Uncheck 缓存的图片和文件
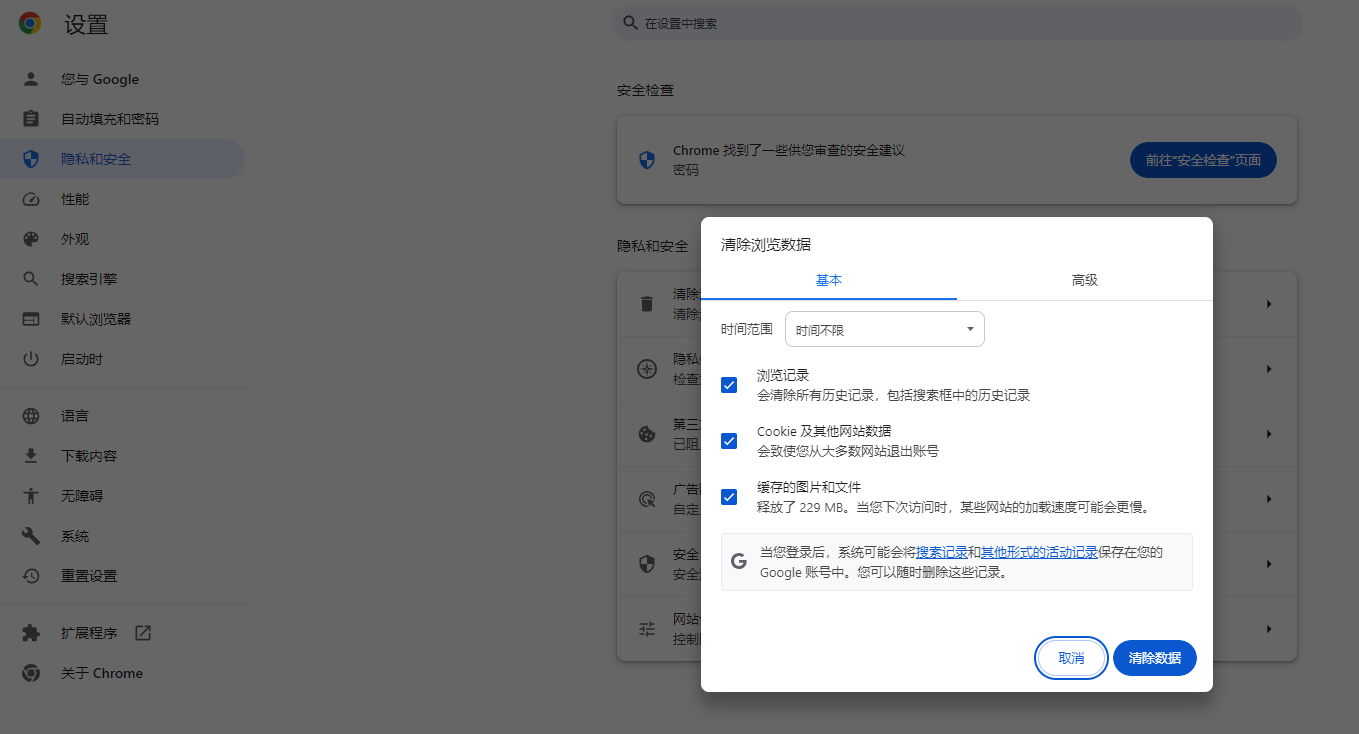 click(728, 497)
